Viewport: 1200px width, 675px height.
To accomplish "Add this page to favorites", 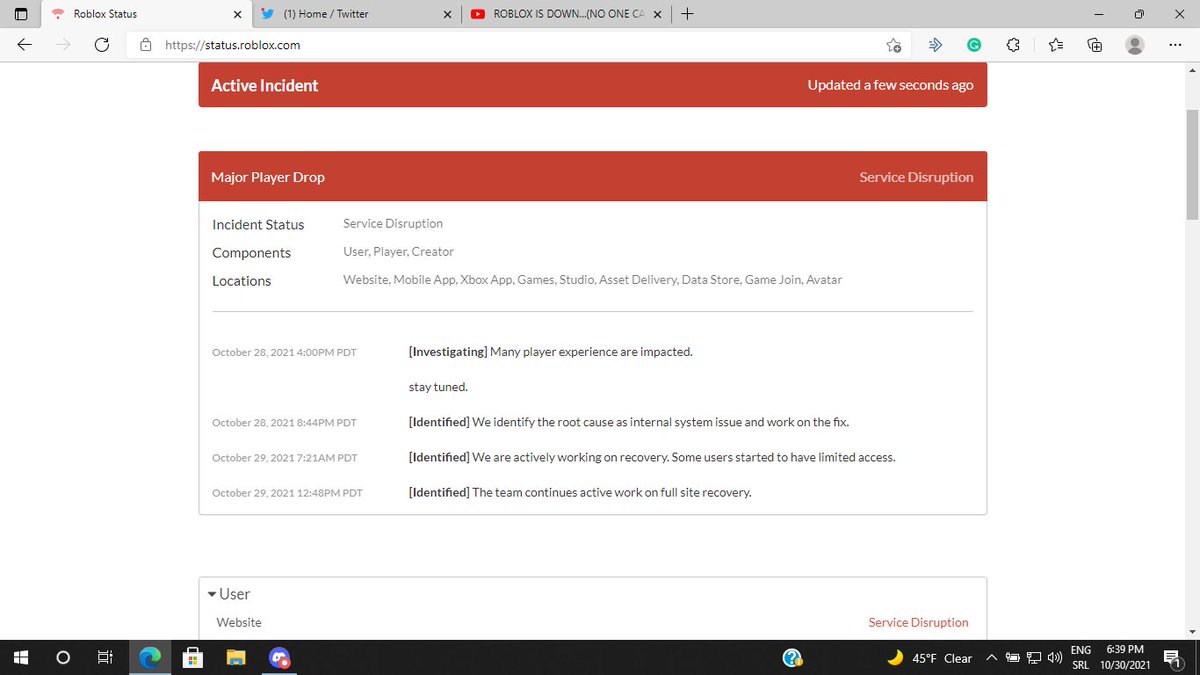I will click(893, 45).
